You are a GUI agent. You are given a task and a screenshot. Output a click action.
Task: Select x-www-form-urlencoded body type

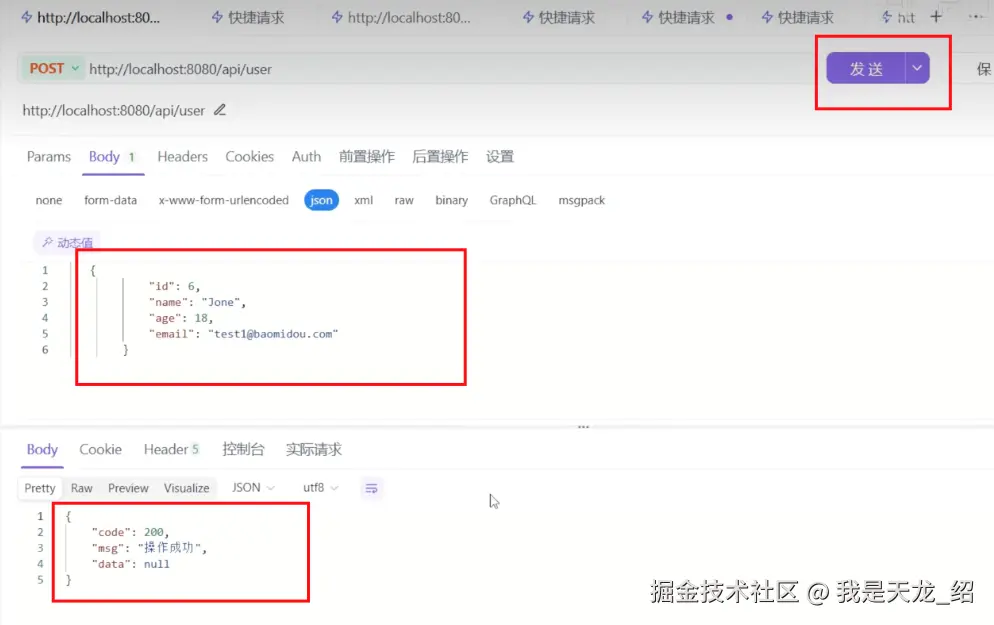pyautogui.click(x=223, y=200)
